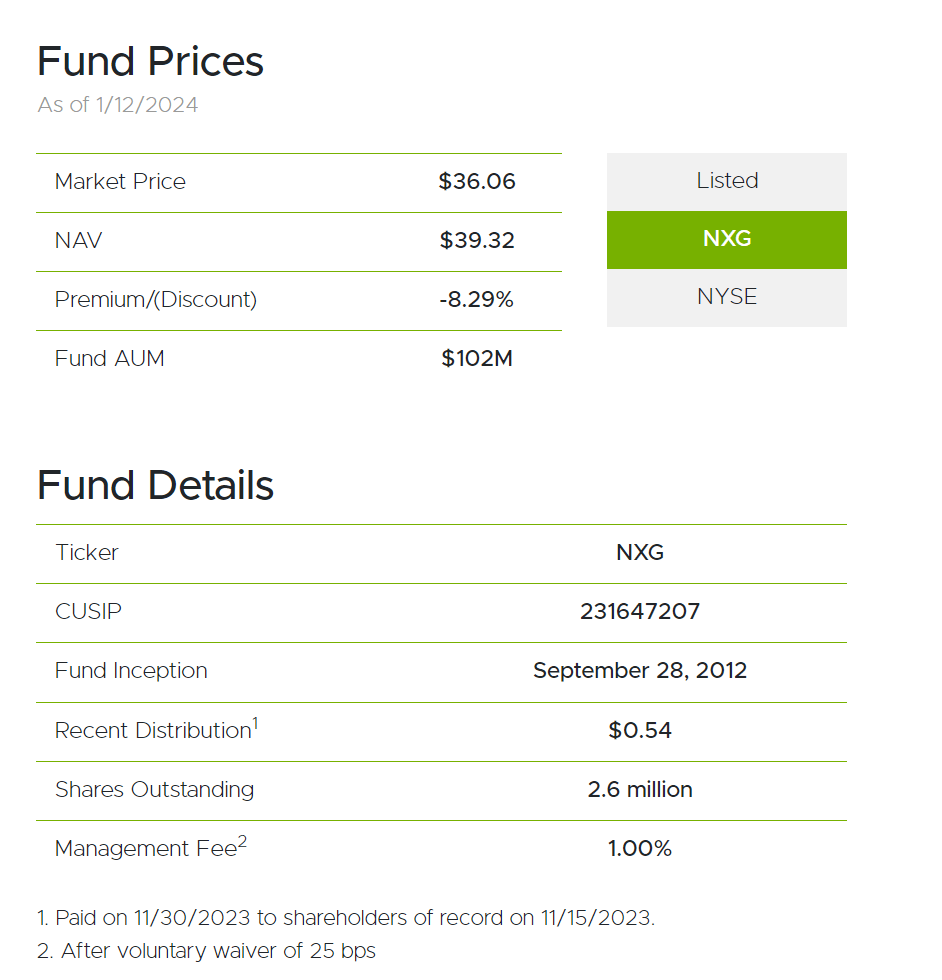Click the NXG ticker button
942x980 pixels.
pos(726,239)
